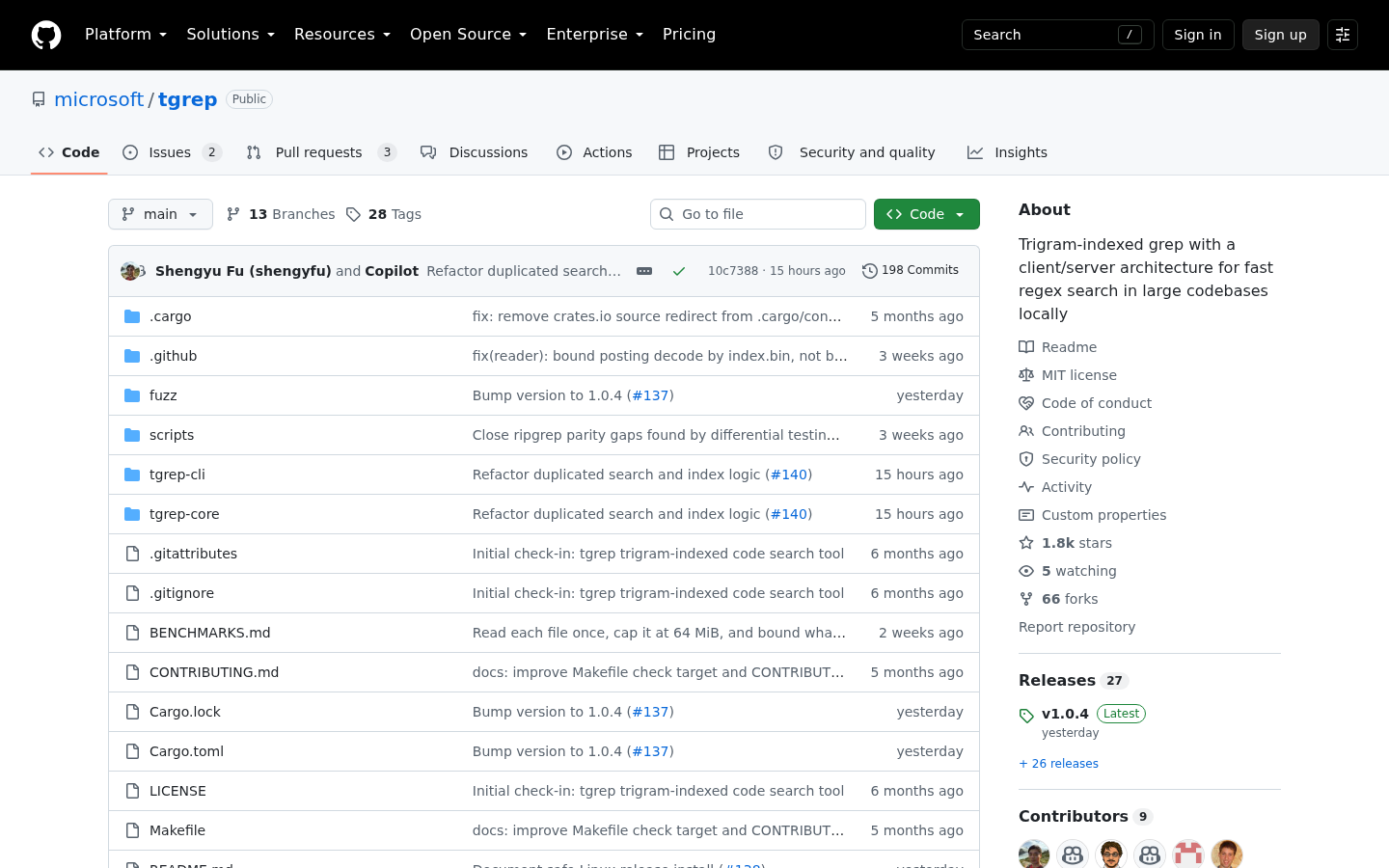Screen dimensions: 1389x868
Task: Open the Resources dropdown menu
Action: [342, 35]
